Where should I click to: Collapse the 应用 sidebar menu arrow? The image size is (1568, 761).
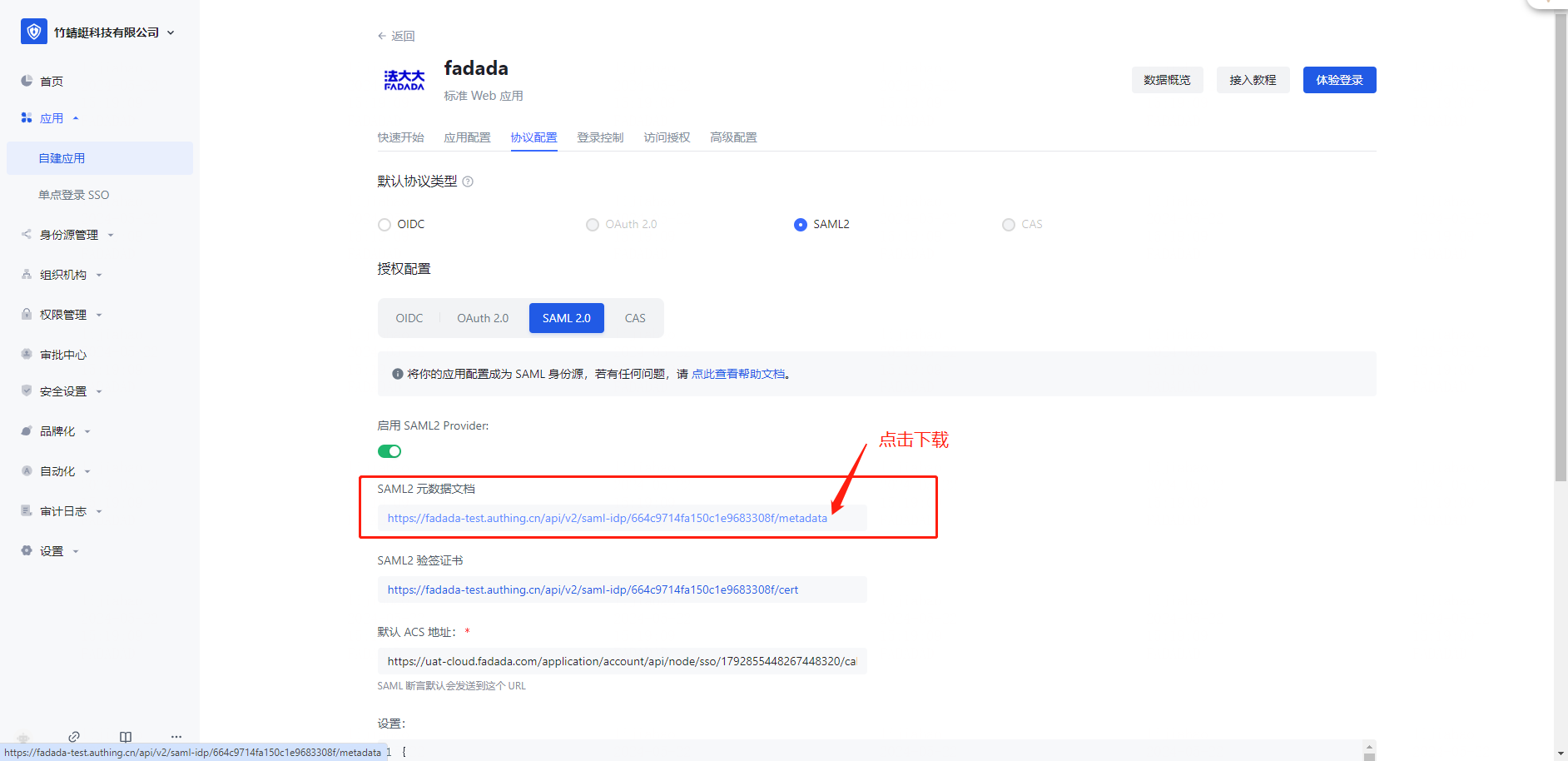[76, 118]
